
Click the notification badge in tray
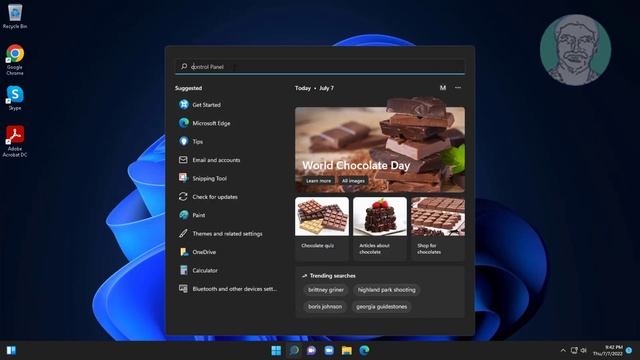(629, 350)
